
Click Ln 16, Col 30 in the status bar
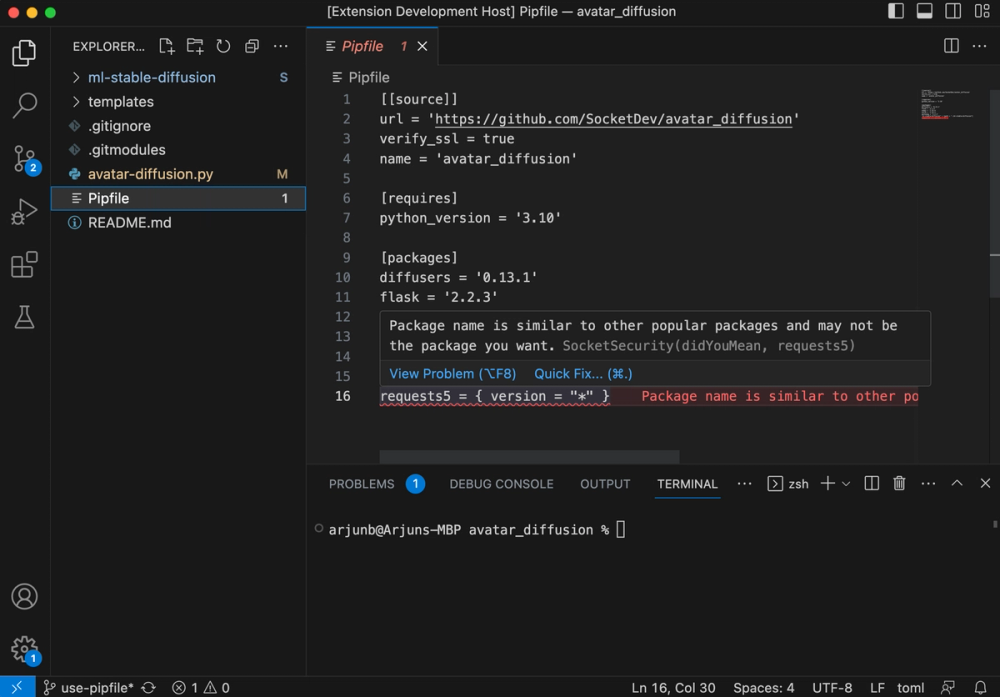(x=673, y=687)
